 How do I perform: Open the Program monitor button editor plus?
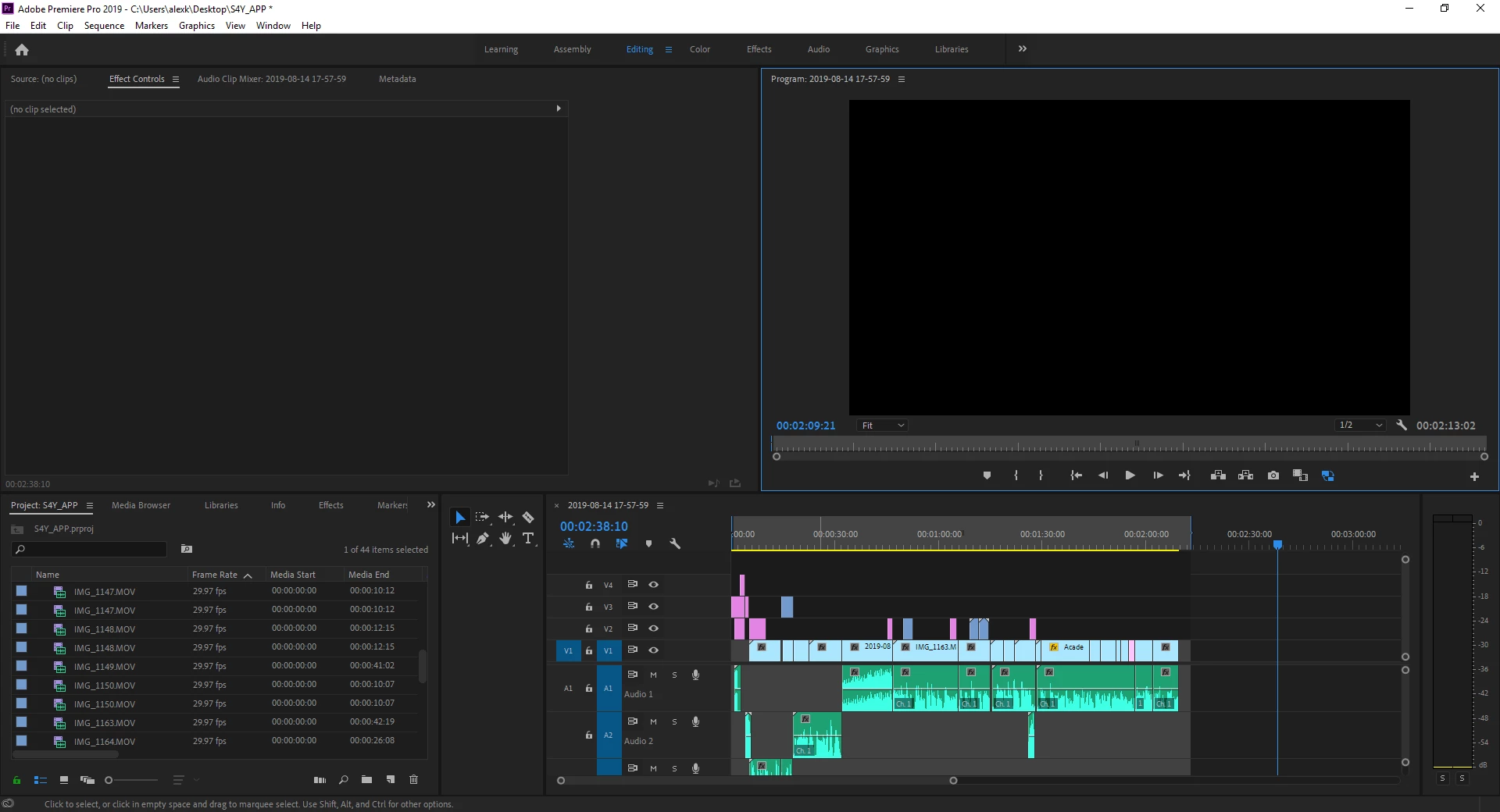coord(1474,476)
